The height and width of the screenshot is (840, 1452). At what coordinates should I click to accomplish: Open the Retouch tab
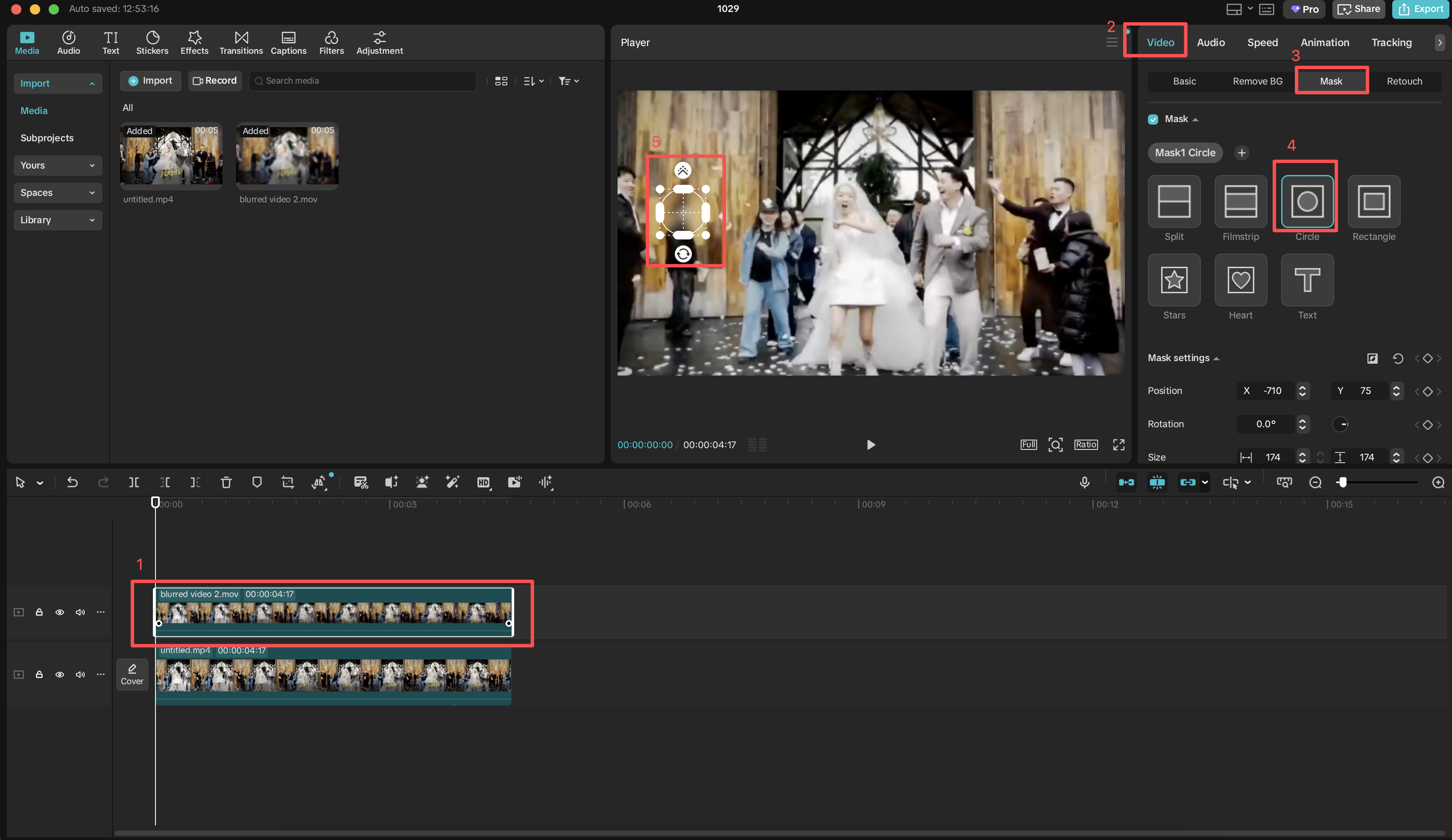click(x=1405, y=81)
